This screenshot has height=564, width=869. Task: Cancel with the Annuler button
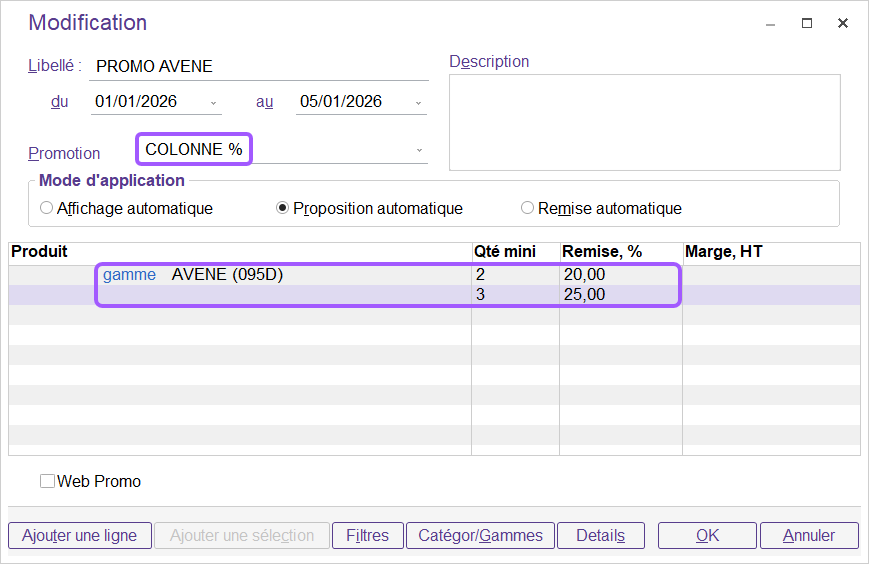click(809, 536)
